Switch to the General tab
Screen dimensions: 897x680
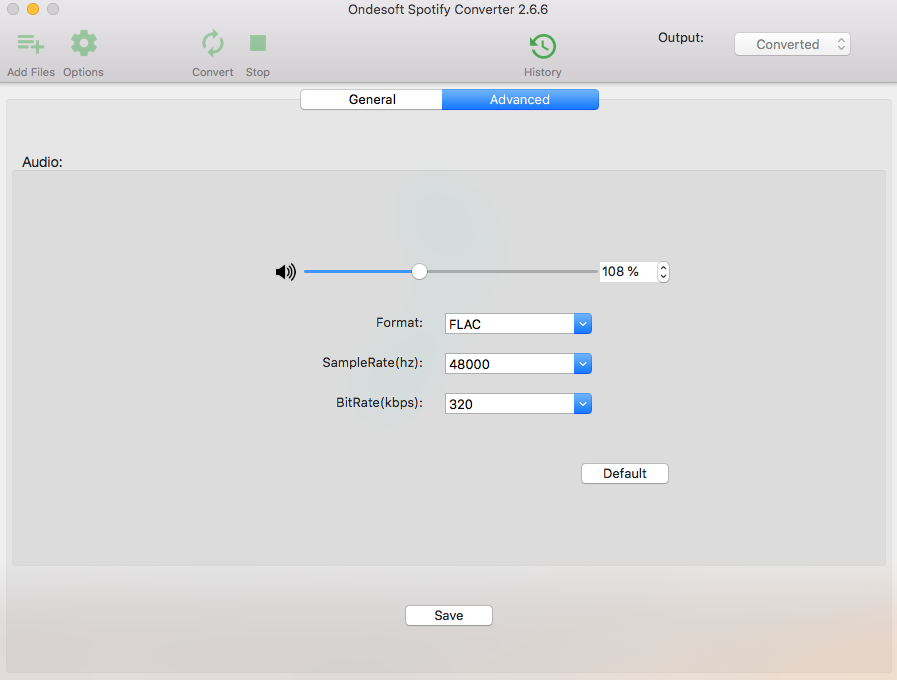372,100
